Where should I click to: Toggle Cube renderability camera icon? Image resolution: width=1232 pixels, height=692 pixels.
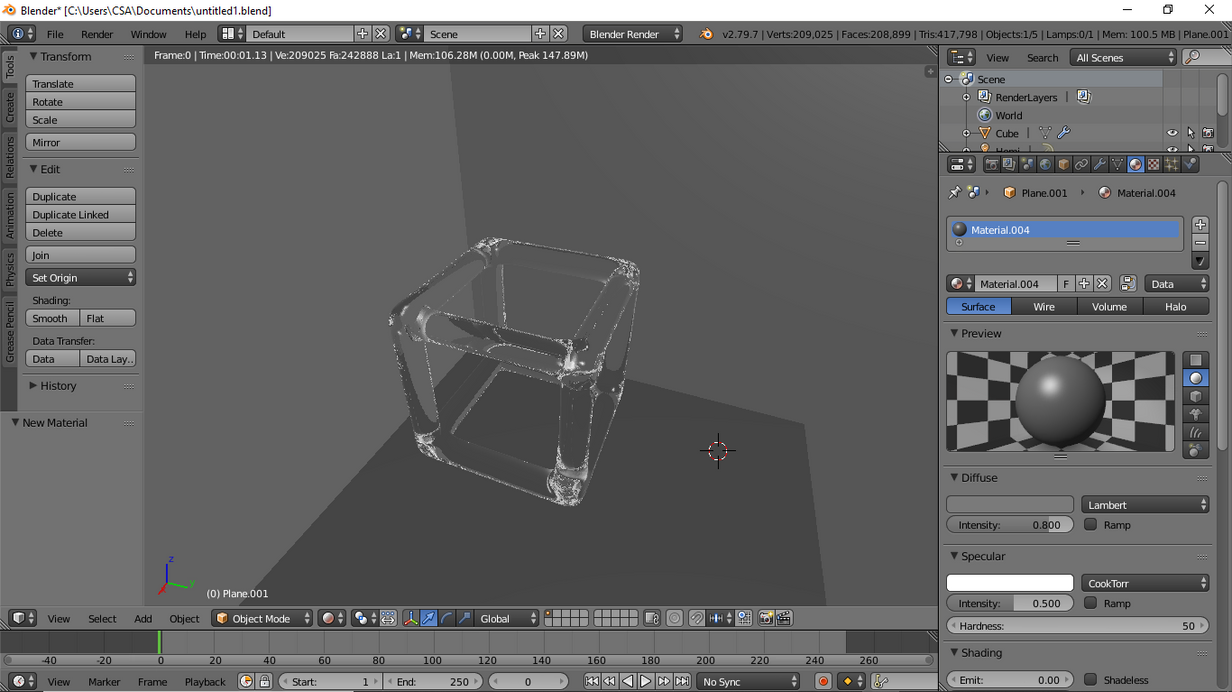click(1208, 133)
